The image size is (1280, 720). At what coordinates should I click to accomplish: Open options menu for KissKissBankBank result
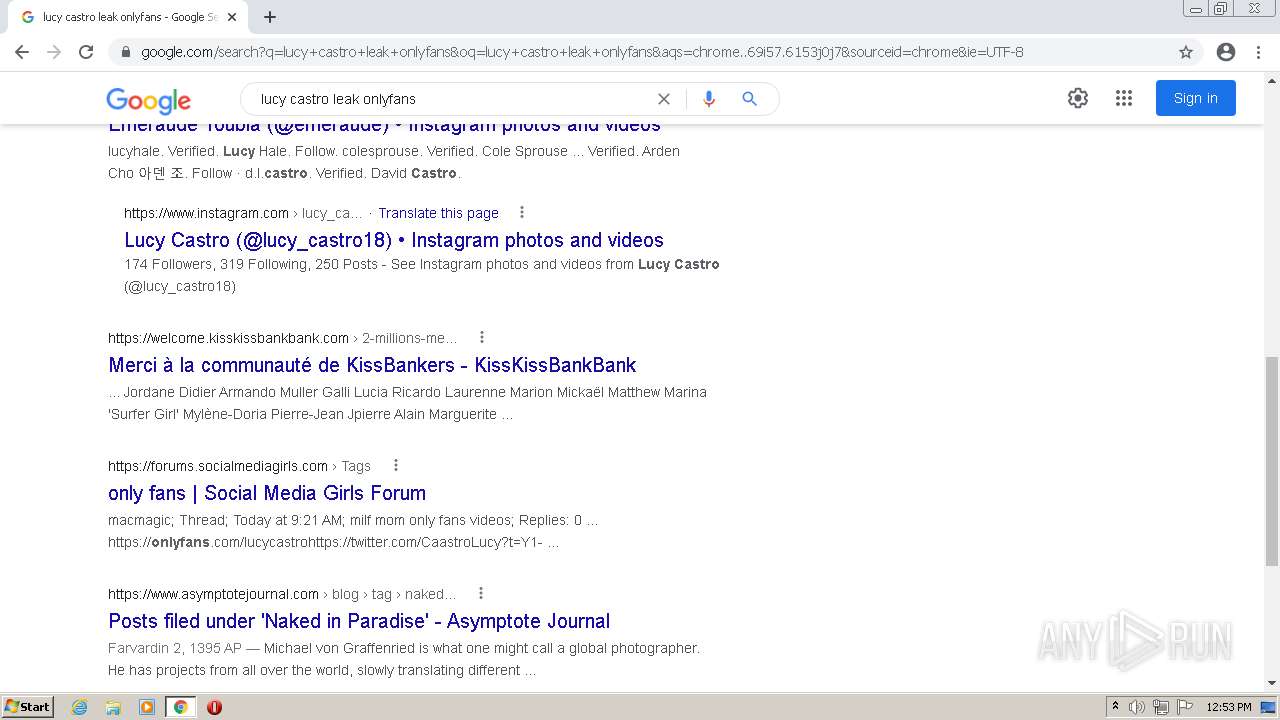click(x=481, y=337)
